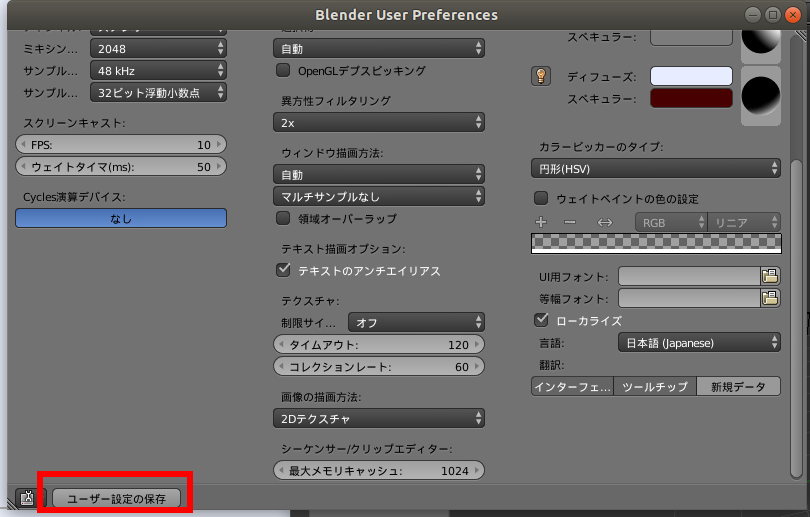Open the 画像の描画方法 2Dテクスチャ dropdown

pyautogui.click(x=379, y=418)
